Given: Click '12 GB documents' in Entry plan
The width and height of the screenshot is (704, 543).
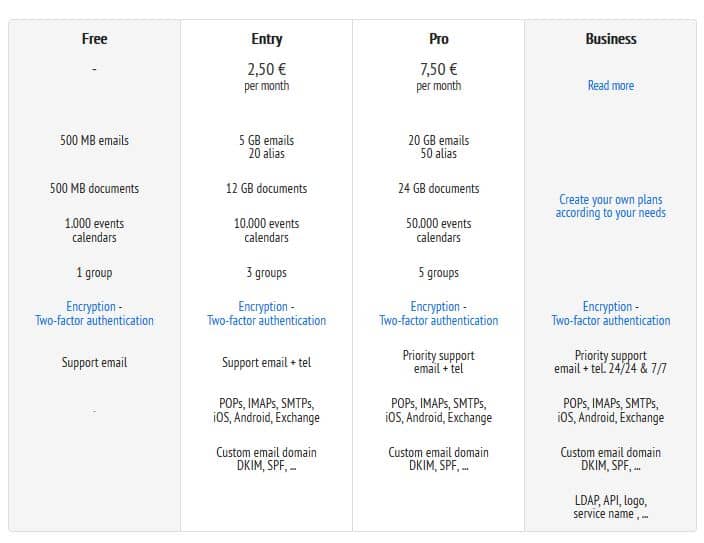Looking at the screenshot, I should [266, 188].
